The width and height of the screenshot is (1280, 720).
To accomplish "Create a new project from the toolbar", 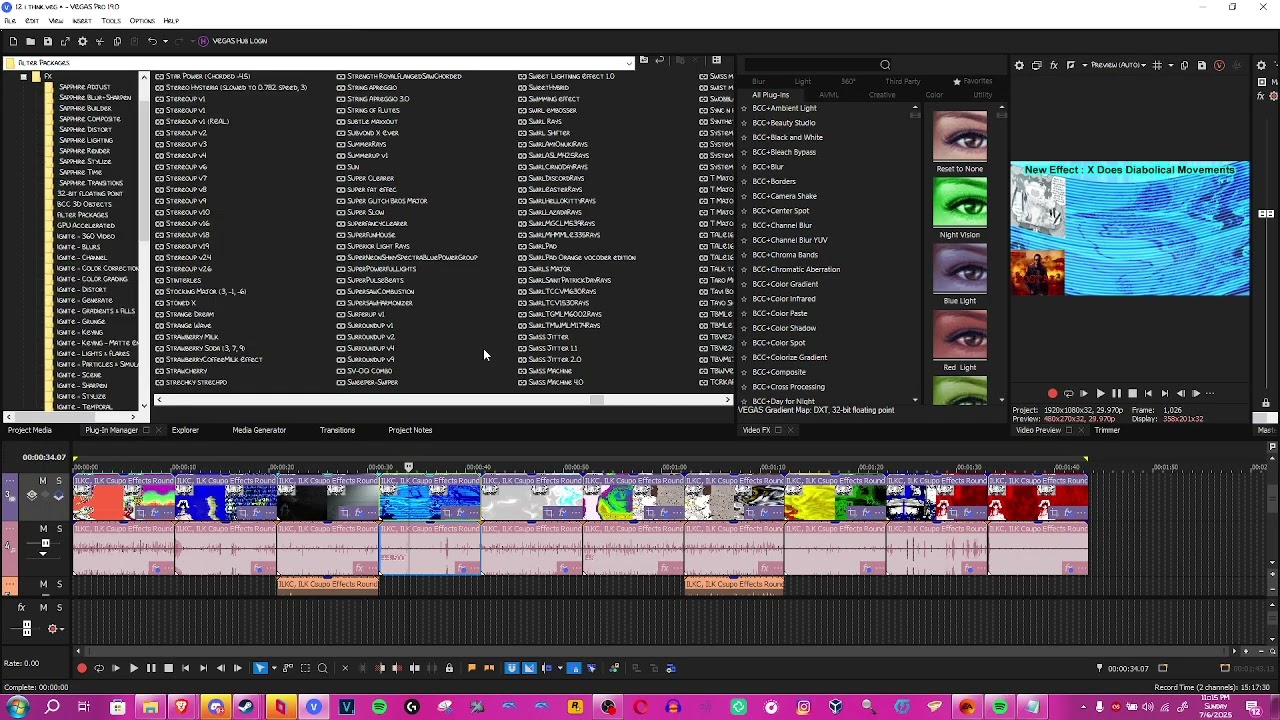I will click(x=13, y=41).
